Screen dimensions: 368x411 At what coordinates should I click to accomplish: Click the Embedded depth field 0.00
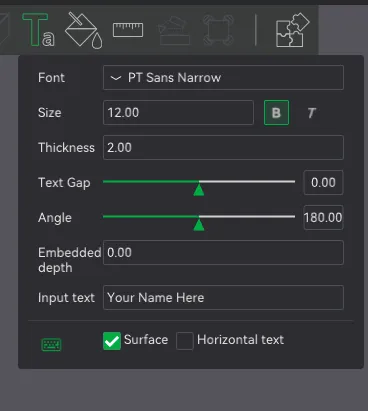coord(223,253)
